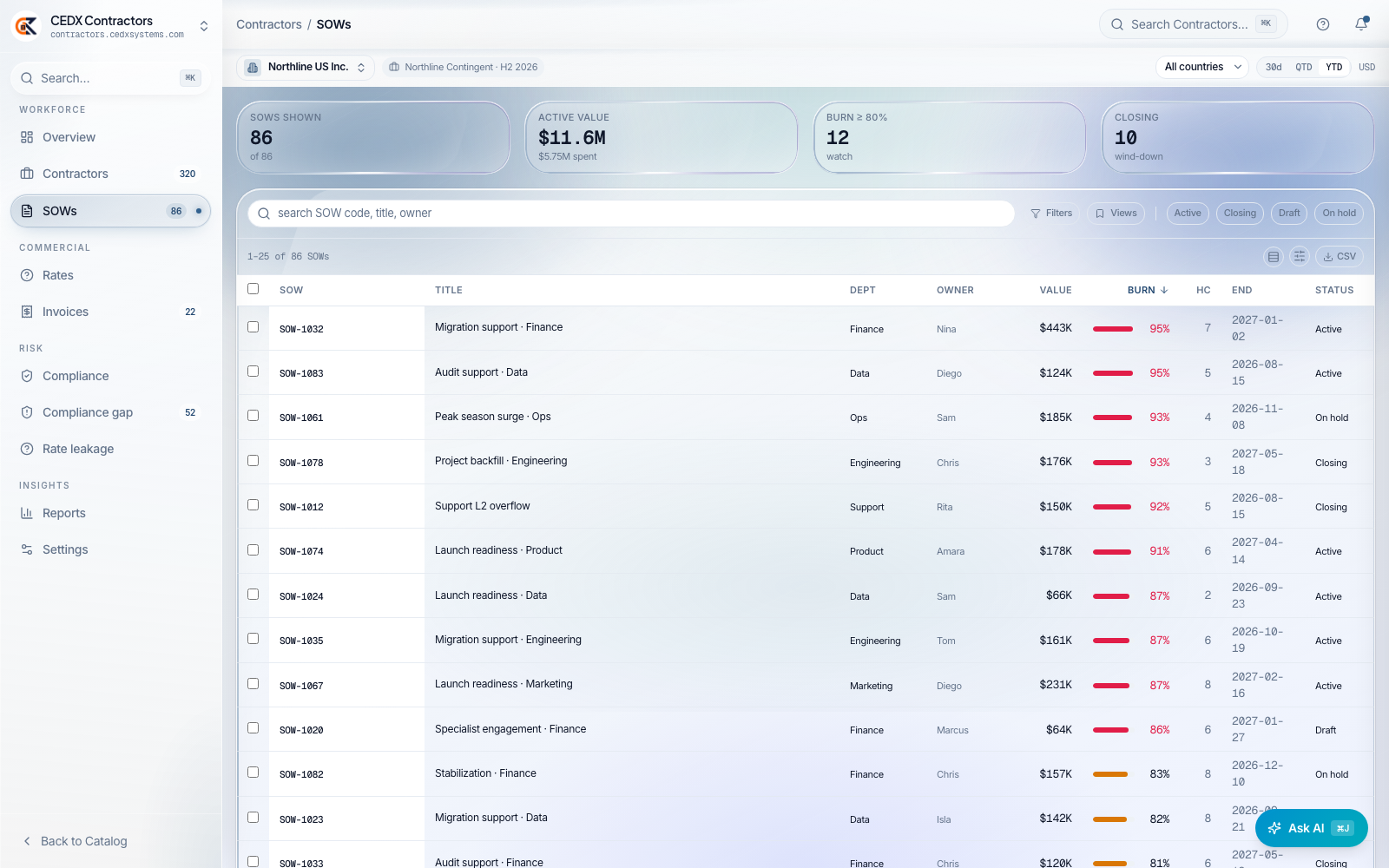1389x868 pixels.
Task: Check the SOW-1078 row checkbox
Action: 253,461
